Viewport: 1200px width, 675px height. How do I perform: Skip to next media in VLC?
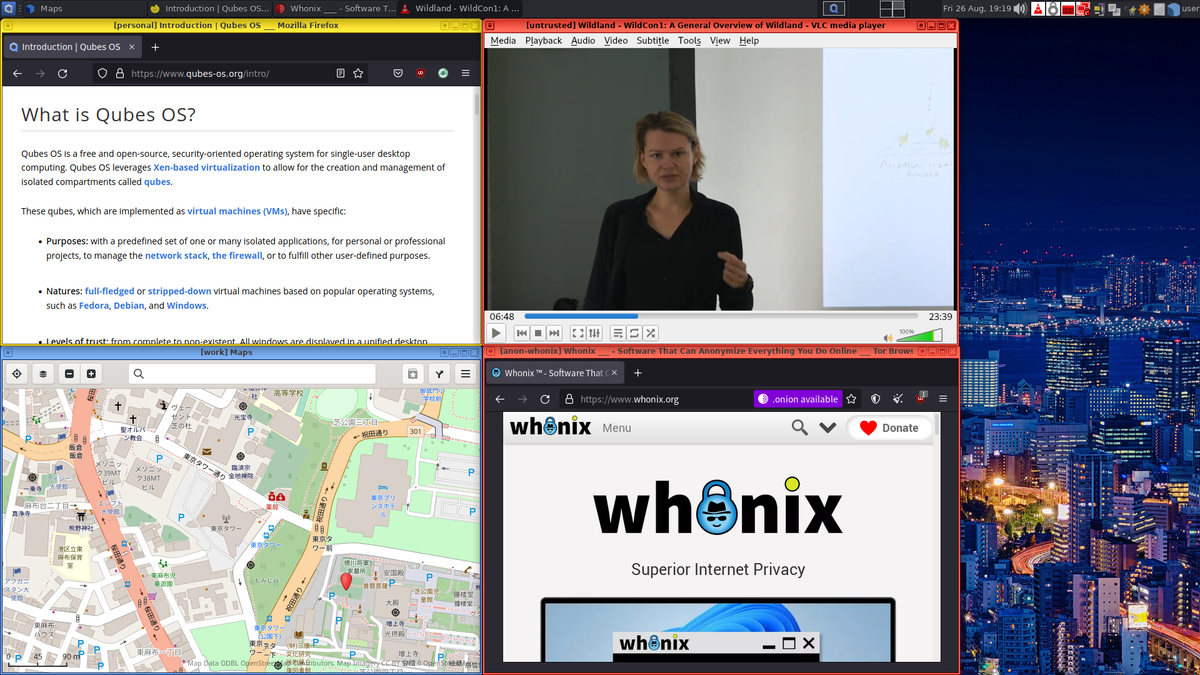(x=554, y=333)
